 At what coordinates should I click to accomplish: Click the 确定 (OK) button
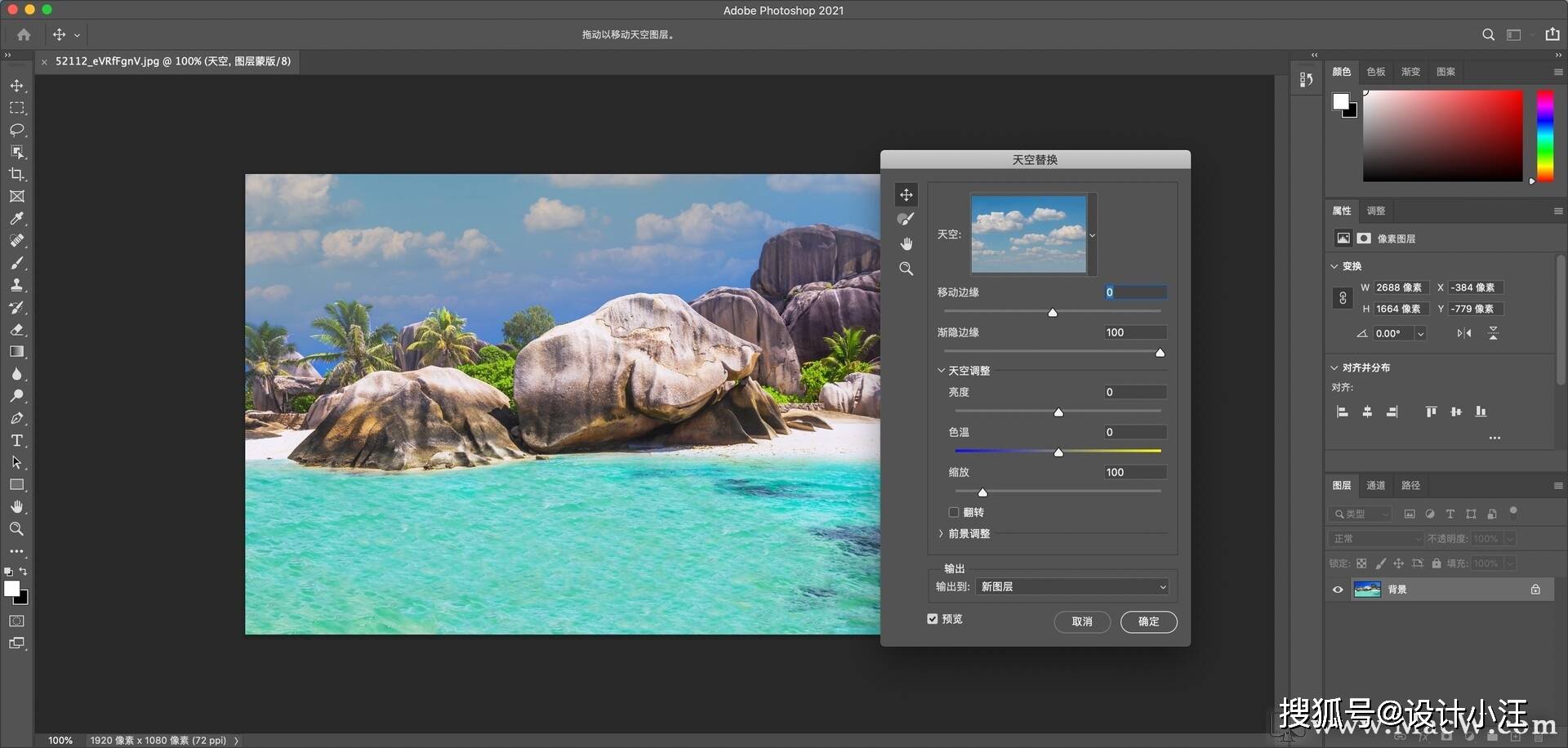(x=1148, y=621)
